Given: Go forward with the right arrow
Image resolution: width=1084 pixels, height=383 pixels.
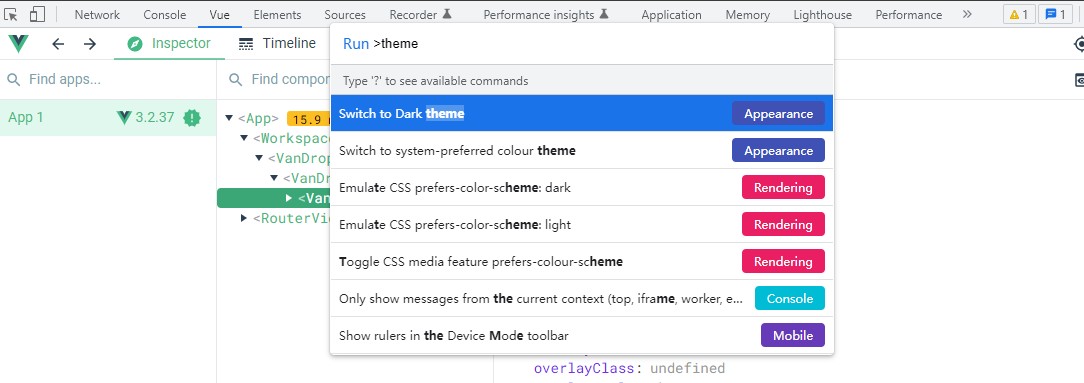Looking at the screenshot, I should 90,44.
